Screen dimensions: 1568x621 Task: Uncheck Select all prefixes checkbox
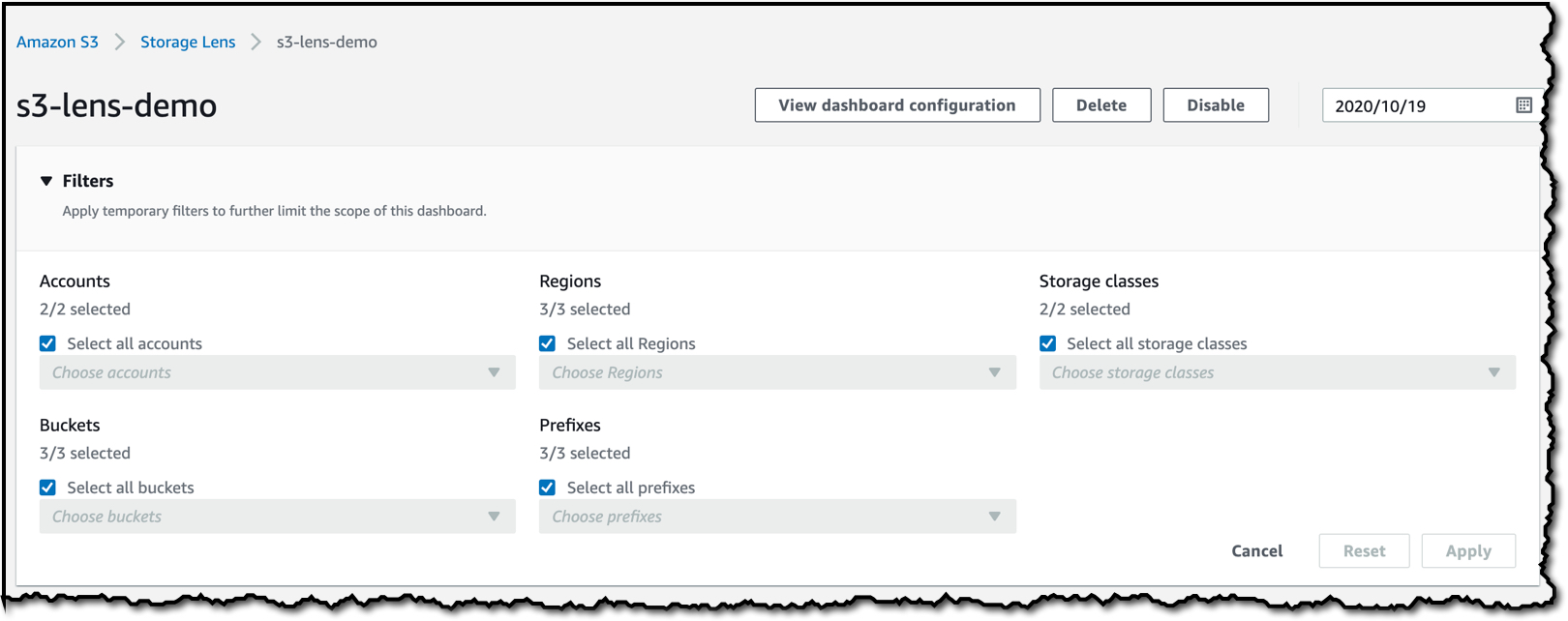point(548,488)
